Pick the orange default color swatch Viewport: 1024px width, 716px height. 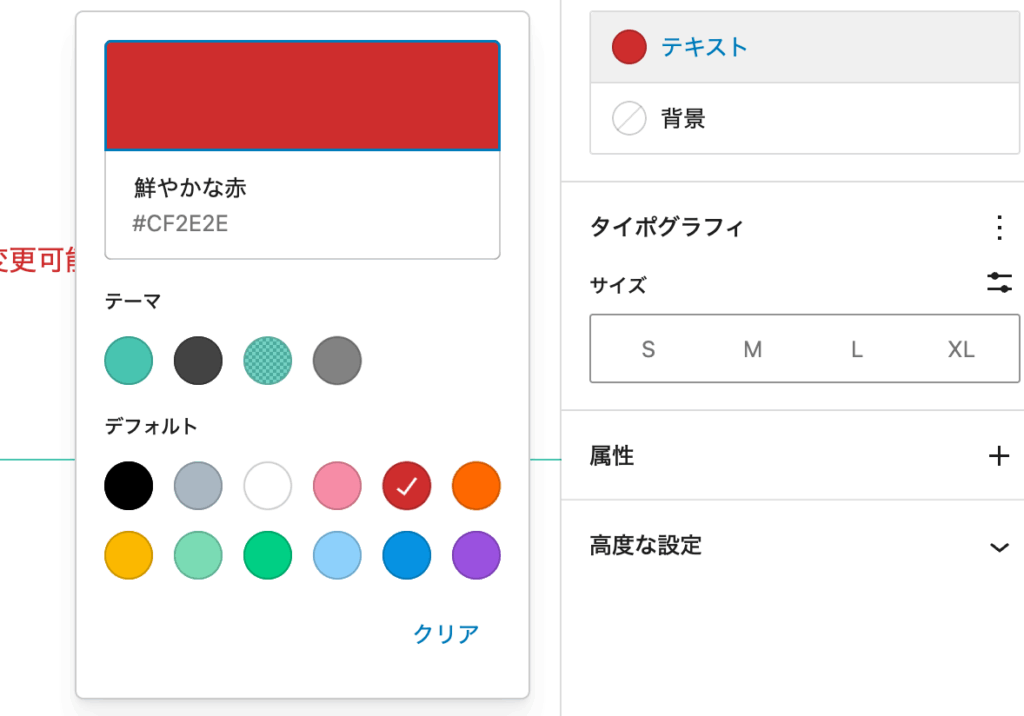[x=476, y=487]
